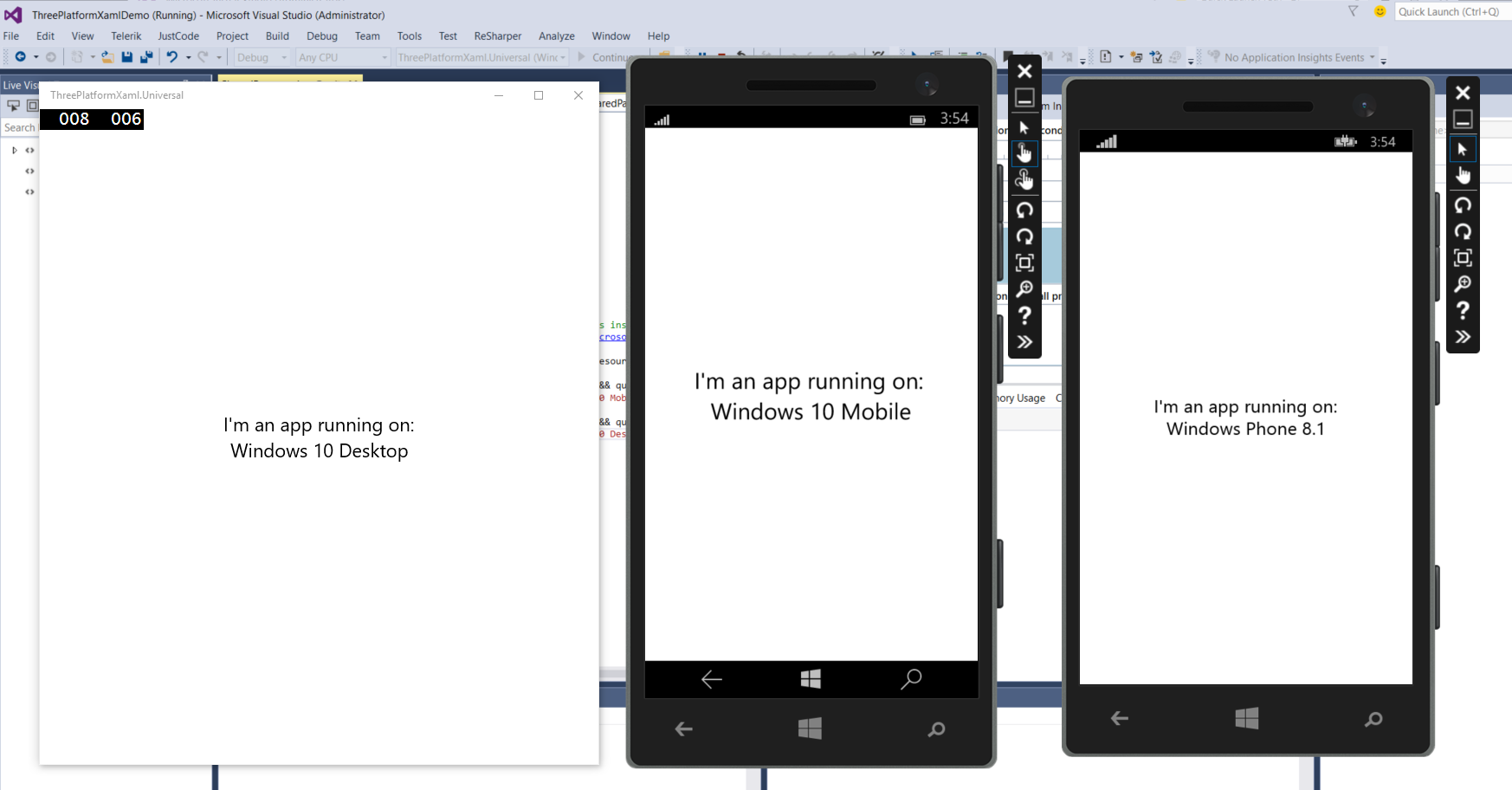Open the Debug configuration dropdown
1512x790 pixels.
point(262,57)
